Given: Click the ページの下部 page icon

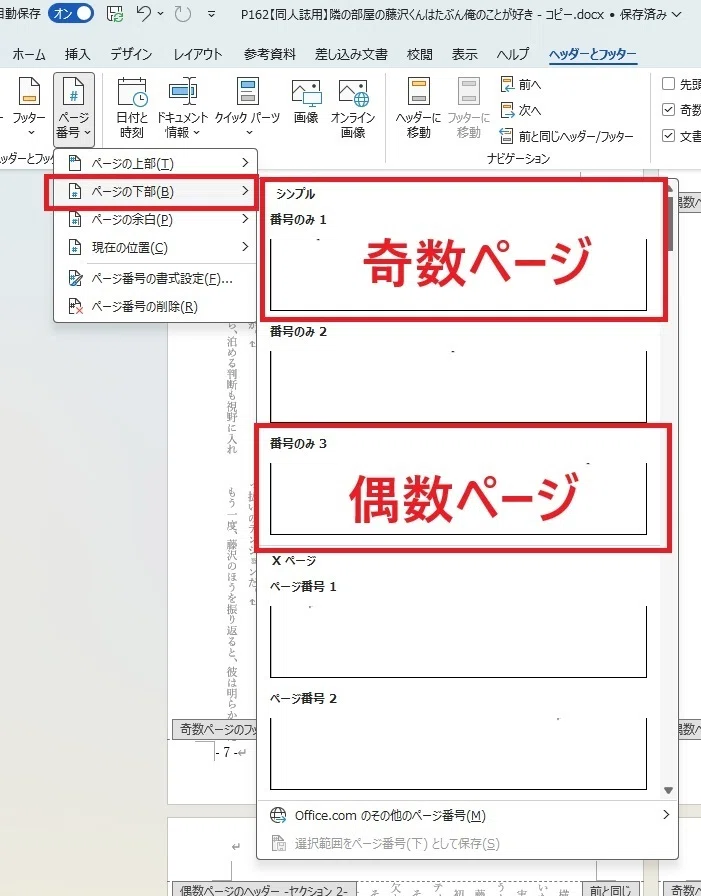Looking at the screenshot, I should click(x=75, y=191).
